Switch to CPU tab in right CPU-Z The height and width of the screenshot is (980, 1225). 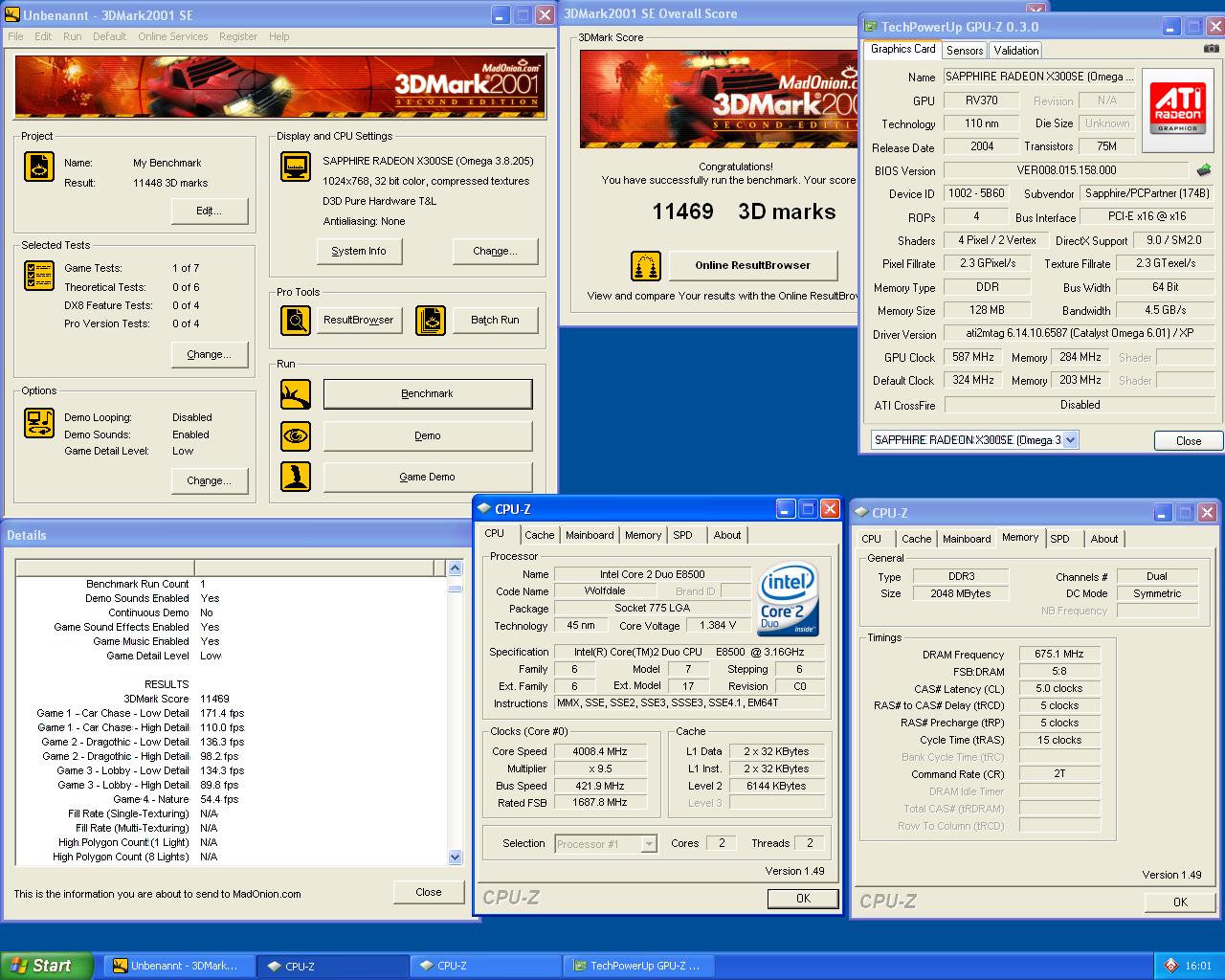871,539
